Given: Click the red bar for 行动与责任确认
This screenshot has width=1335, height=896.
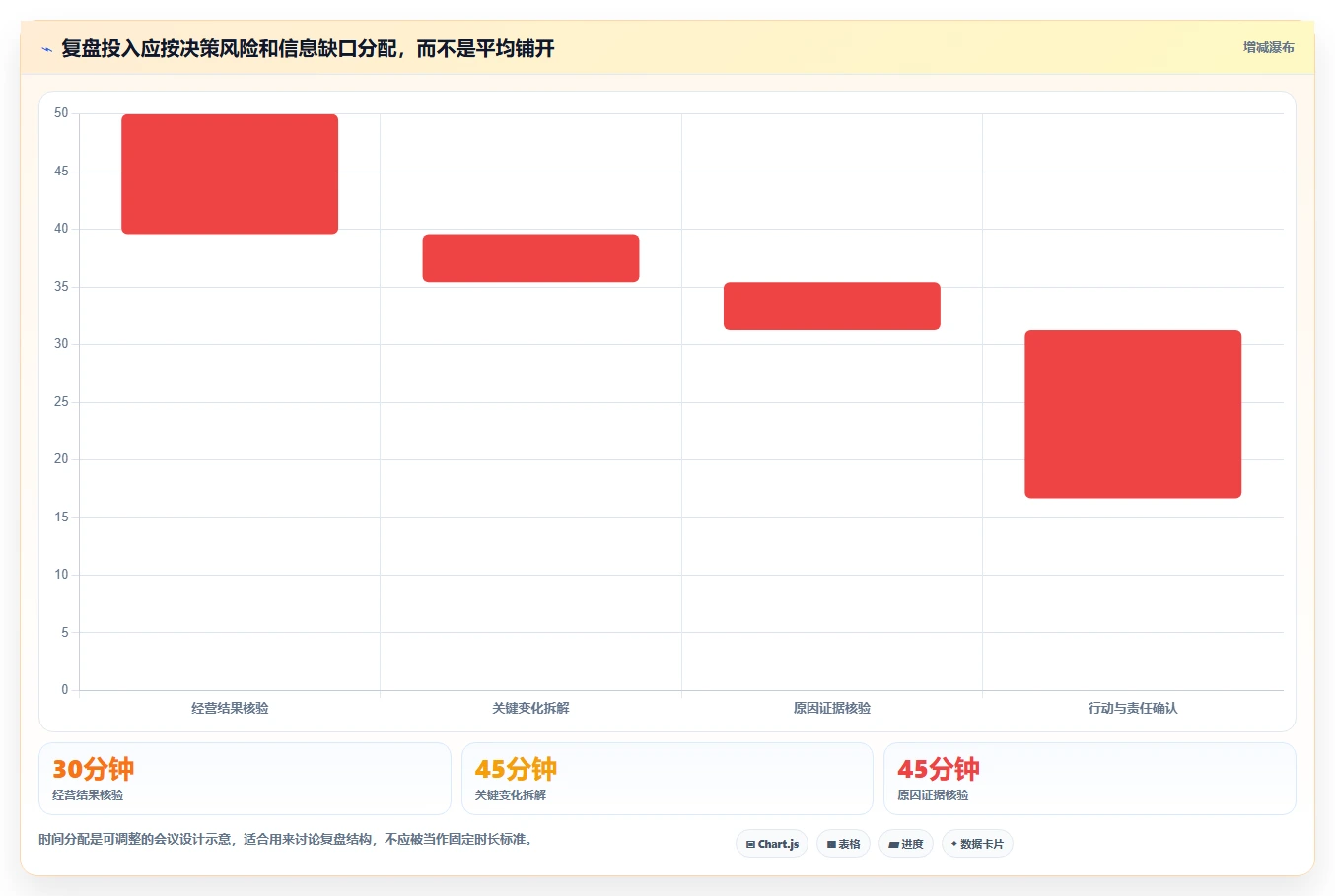Looking at the screenshot, I should tap(1133, 414).
